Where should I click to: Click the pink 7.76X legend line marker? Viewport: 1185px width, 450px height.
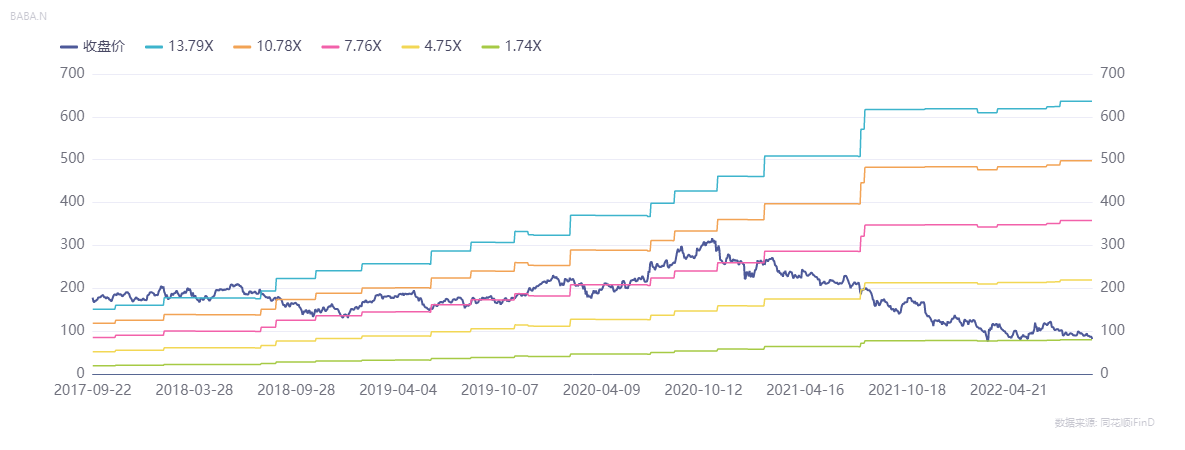click(x=331, y=47)
